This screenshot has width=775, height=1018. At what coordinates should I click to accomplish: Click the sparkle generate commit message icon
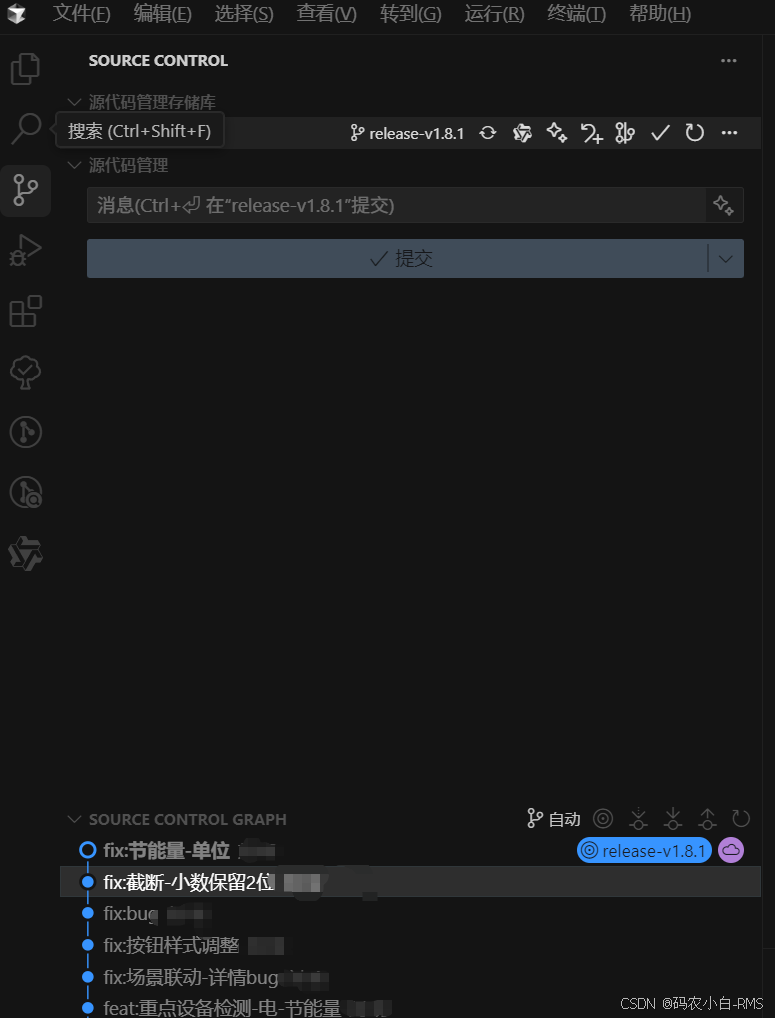724,205
